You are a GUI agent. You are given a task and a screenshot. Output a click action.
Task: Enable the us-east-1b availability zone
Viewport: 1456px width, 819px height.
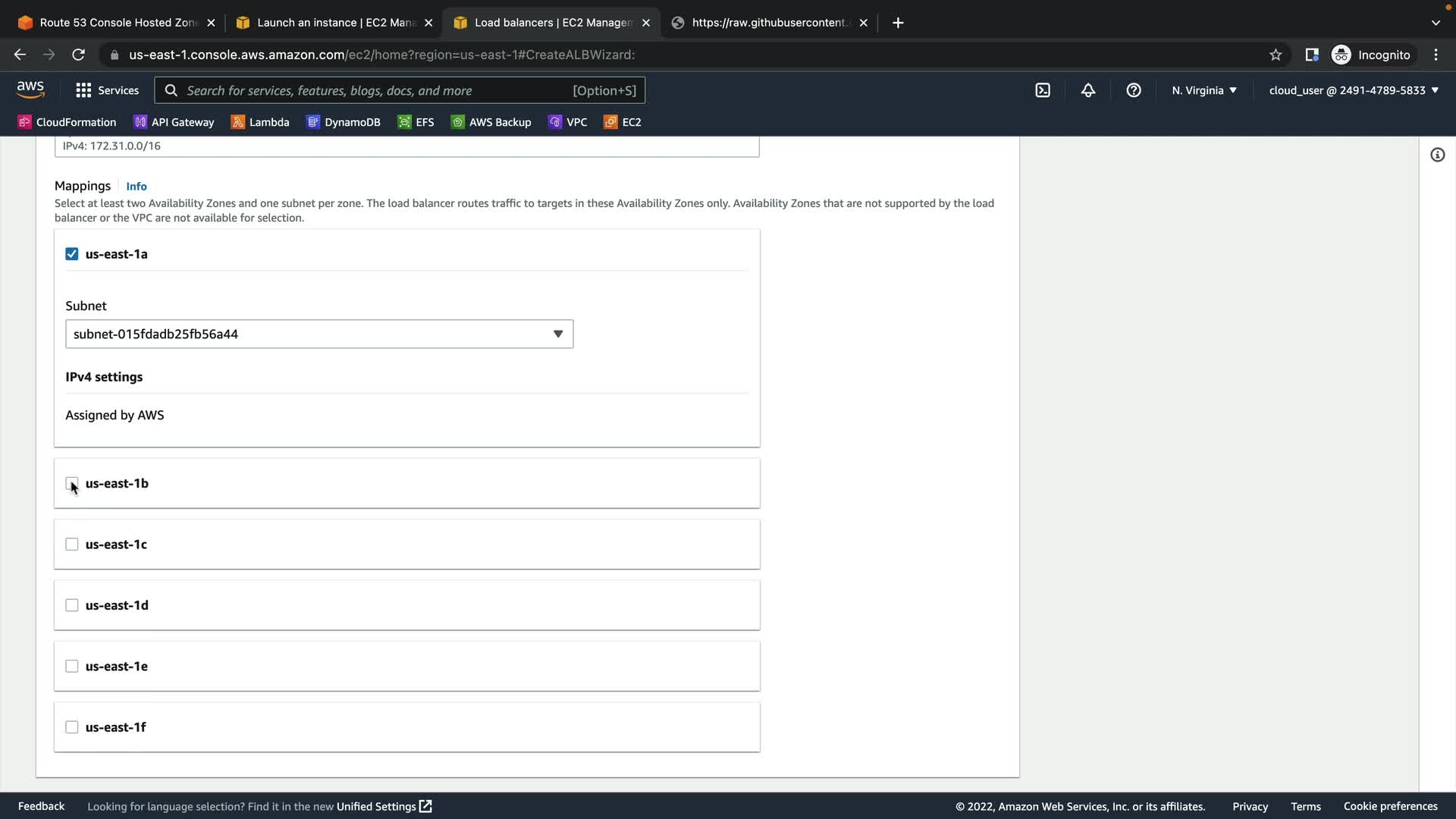point(72,483)
